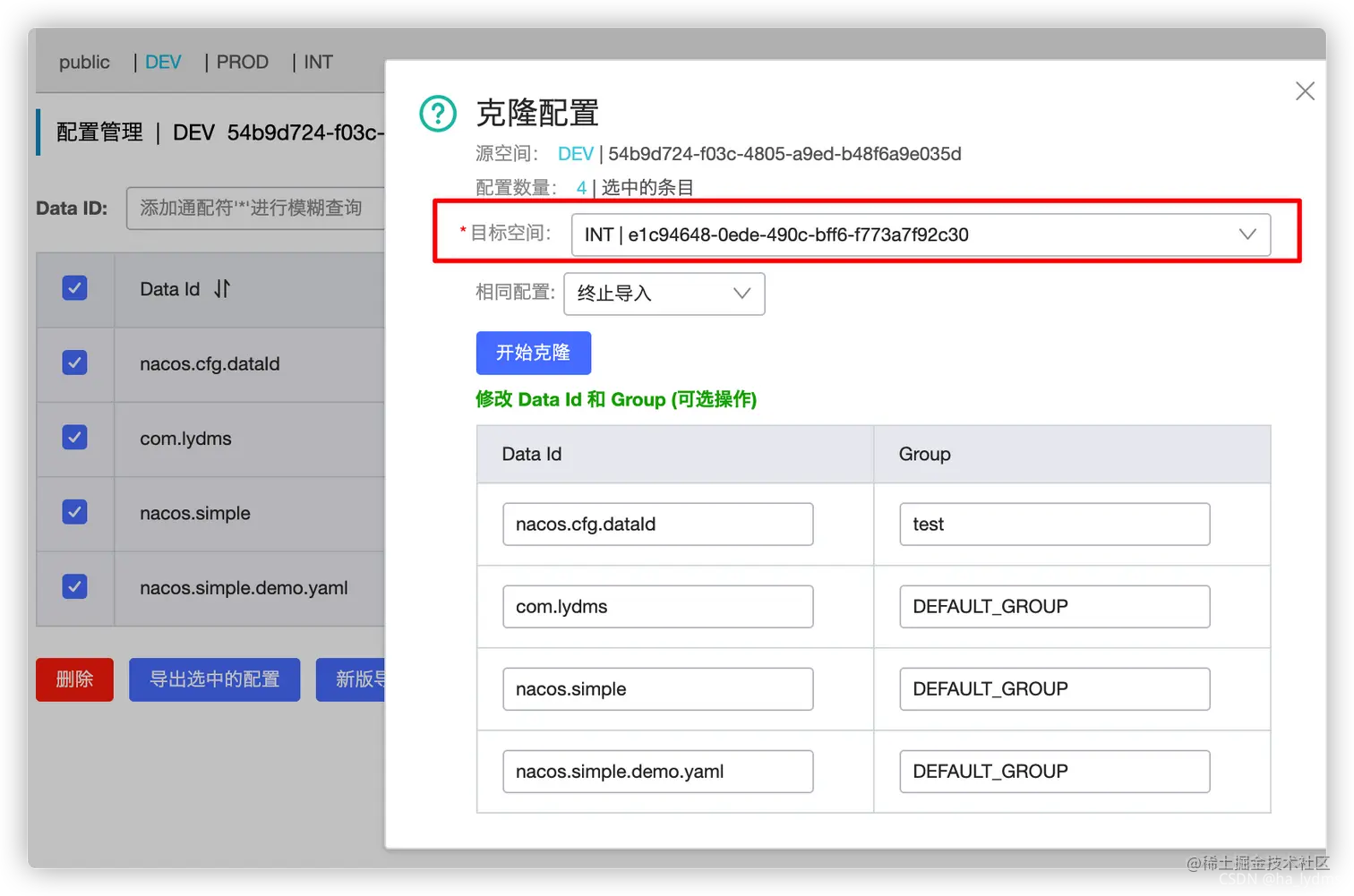This screenshot has height=896, width=1354.
Task: Click 导出选中的配置 to export selected configs
Action: pos(214,679)
